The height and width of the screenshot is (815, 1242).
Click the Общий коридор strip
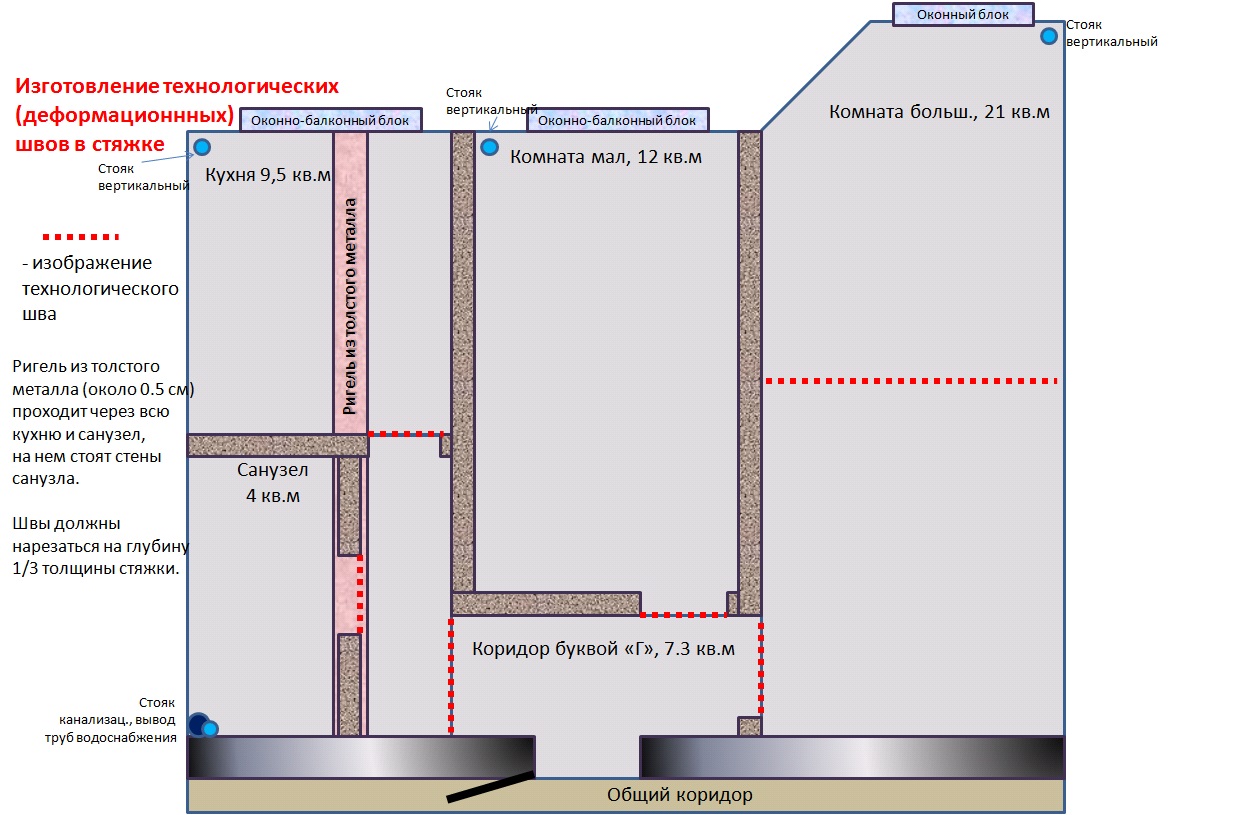point(626,796)
